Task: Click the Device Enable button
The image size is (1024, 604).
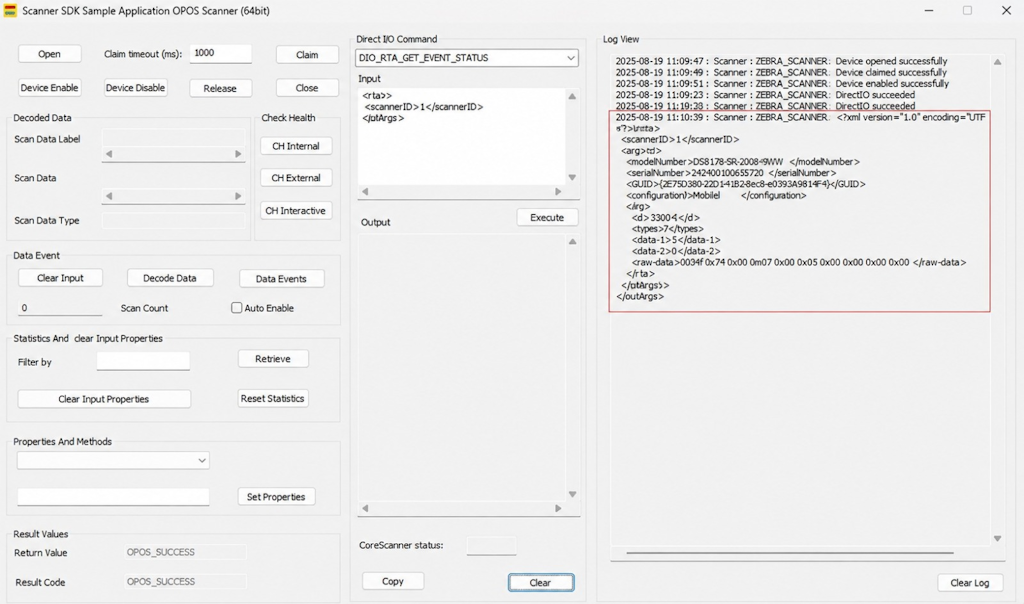Action: (50, 87)
